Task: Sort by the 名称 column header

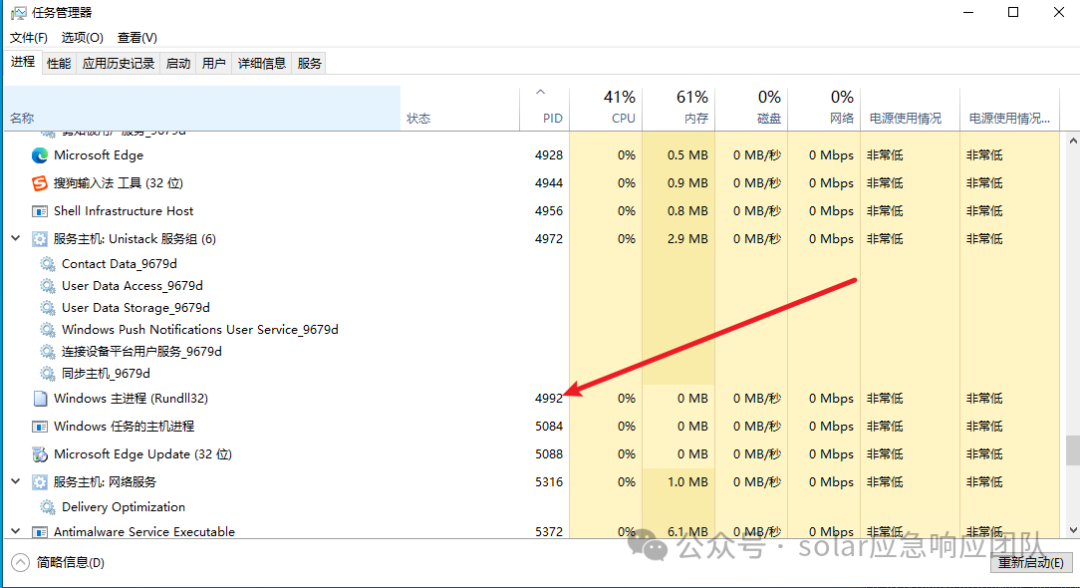Action: tap(202, 108)
